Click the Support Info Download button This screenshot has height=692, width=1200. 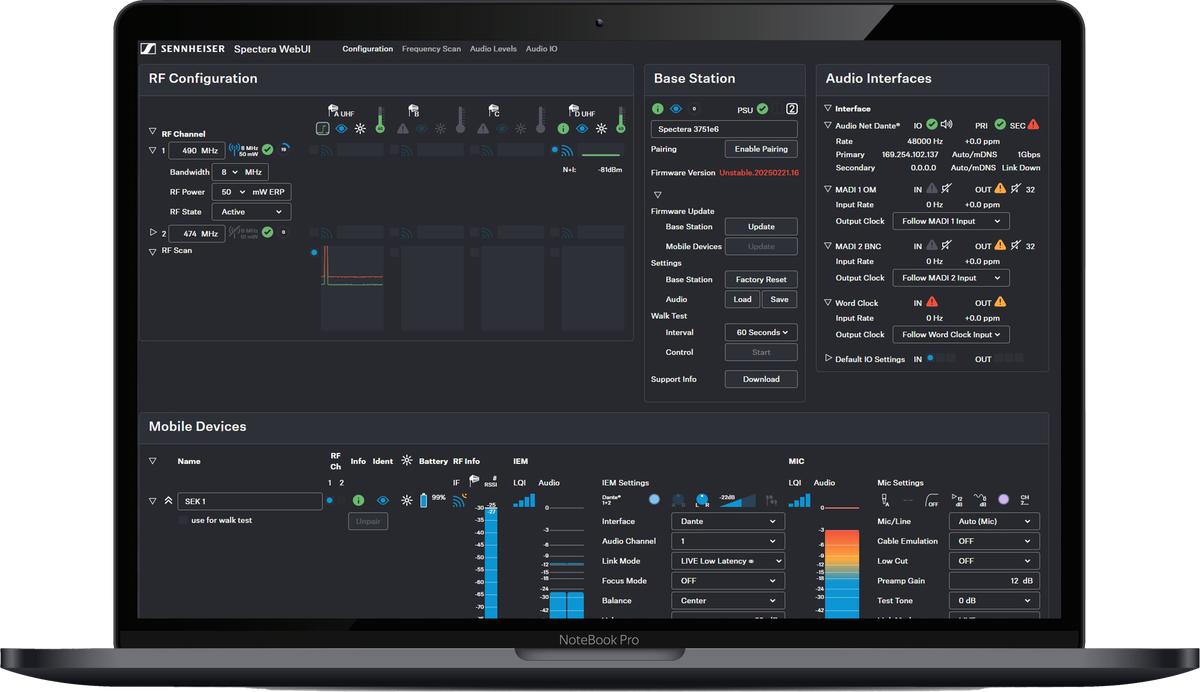point(761,379)
